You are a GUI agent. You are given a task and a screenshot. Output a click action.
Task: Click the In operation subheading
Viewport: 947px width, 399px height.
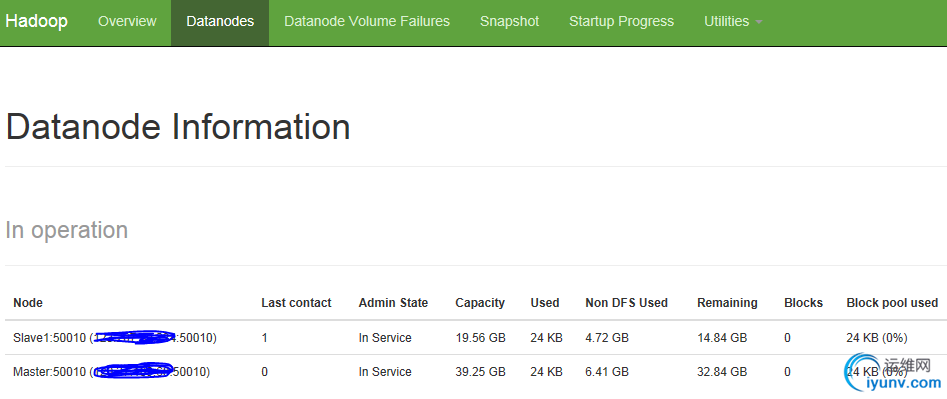tap(66, 230)
